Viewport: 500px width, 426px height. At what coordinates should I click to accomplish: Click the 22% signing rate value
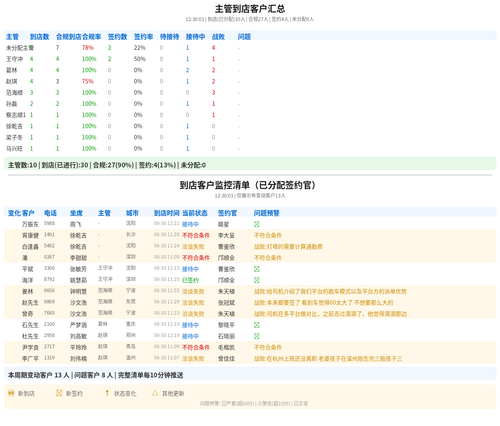pos(140,48)
